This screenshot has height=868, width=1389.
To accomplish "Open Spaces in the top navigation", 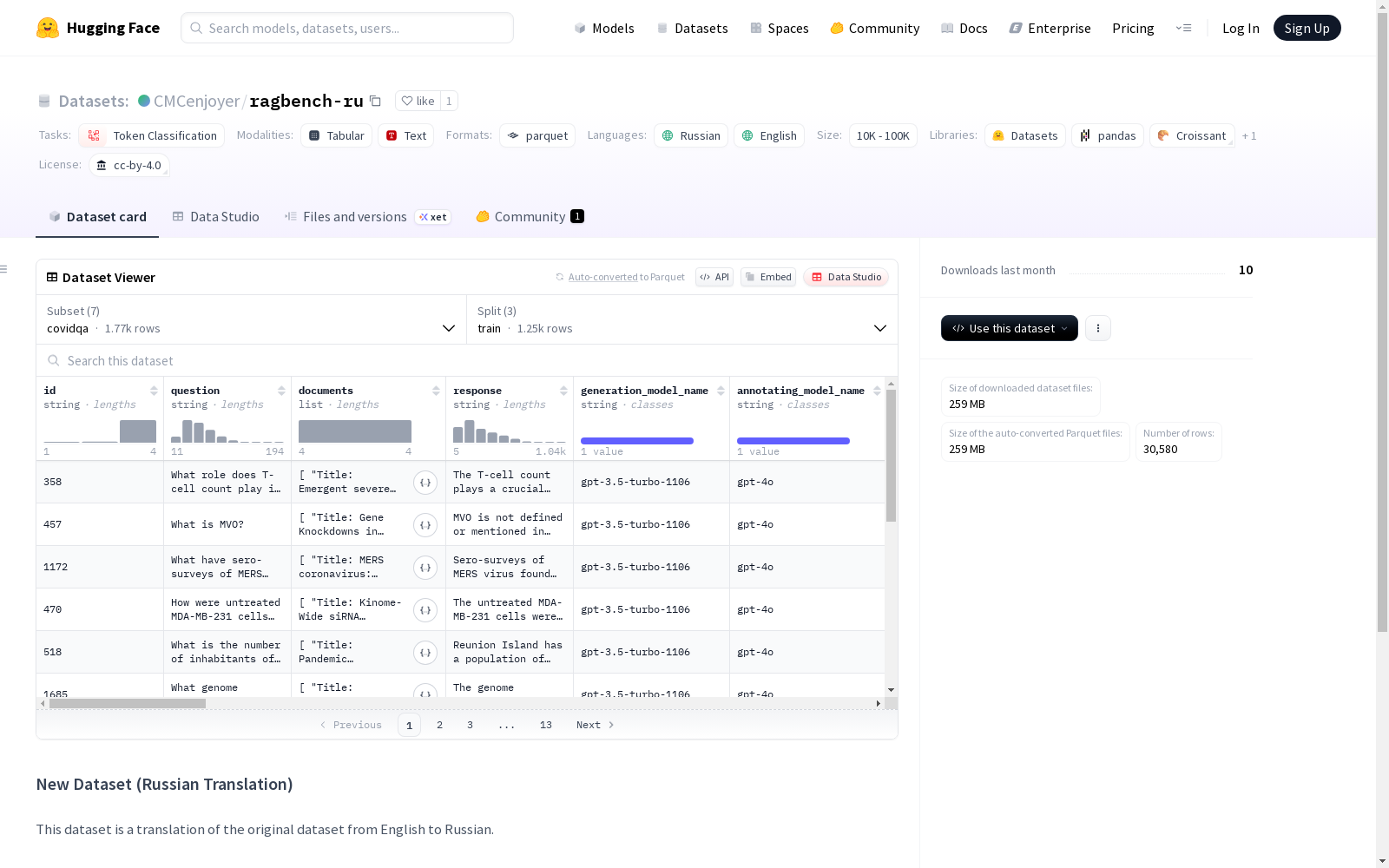I will pyautogui.click(x=780, y=29).
